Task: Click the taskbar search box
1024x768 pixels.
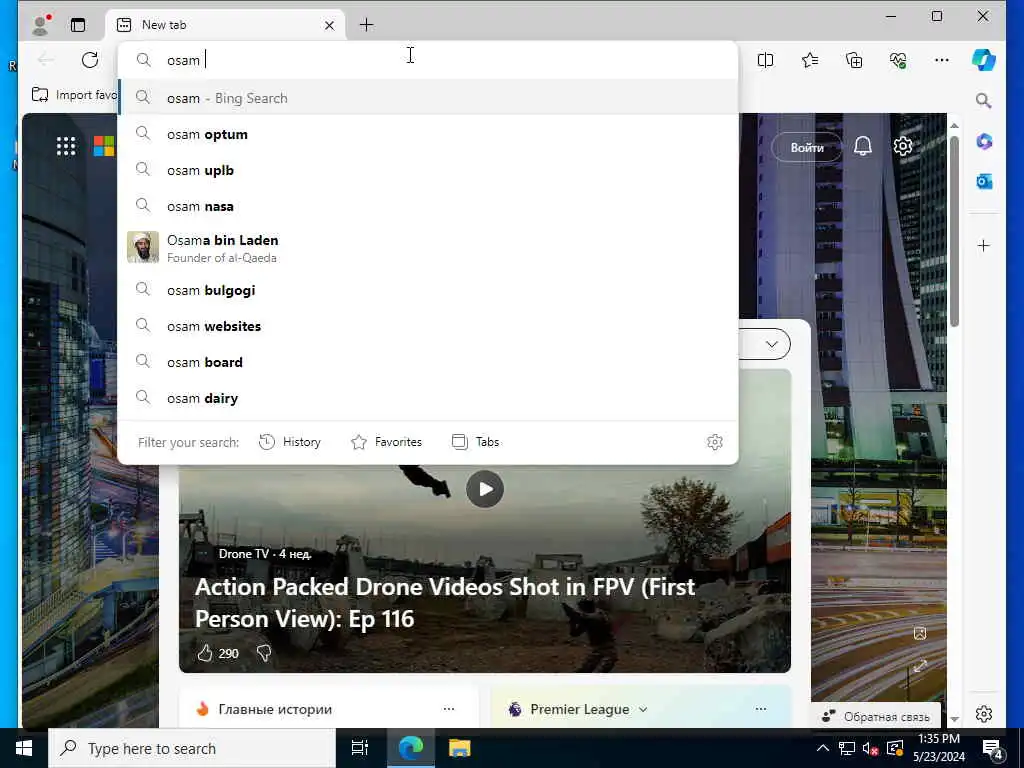Action: pyautogui.click(x=192, y=748)
